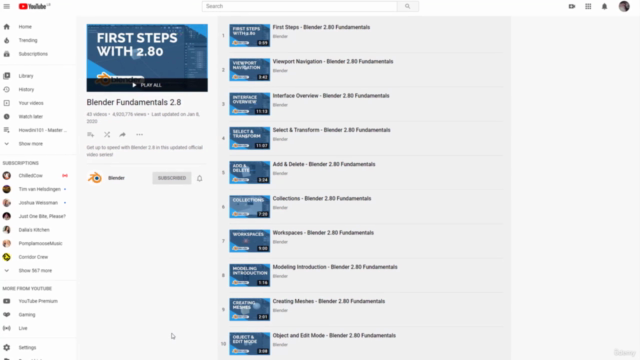Open Collections video thumbnail

pyautogui.click(x=249, y=207)
